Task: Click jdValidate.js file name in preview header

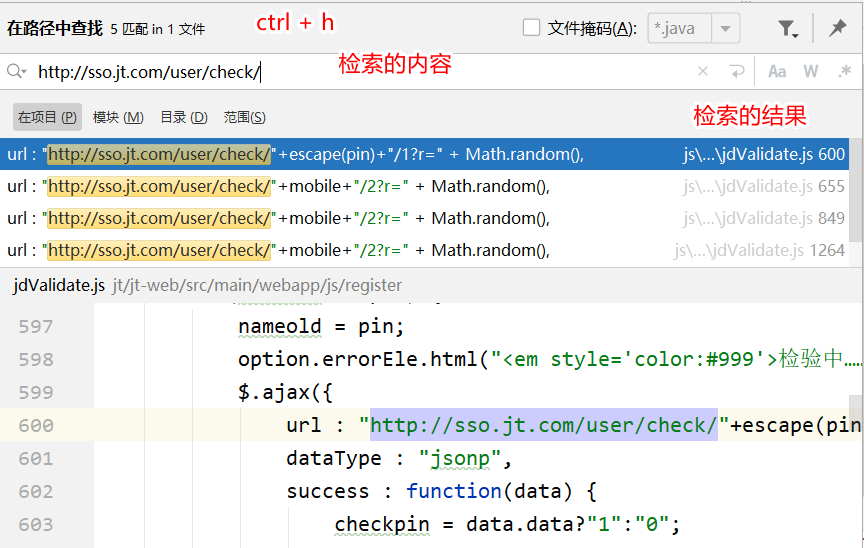Action: tap(59, 285)
